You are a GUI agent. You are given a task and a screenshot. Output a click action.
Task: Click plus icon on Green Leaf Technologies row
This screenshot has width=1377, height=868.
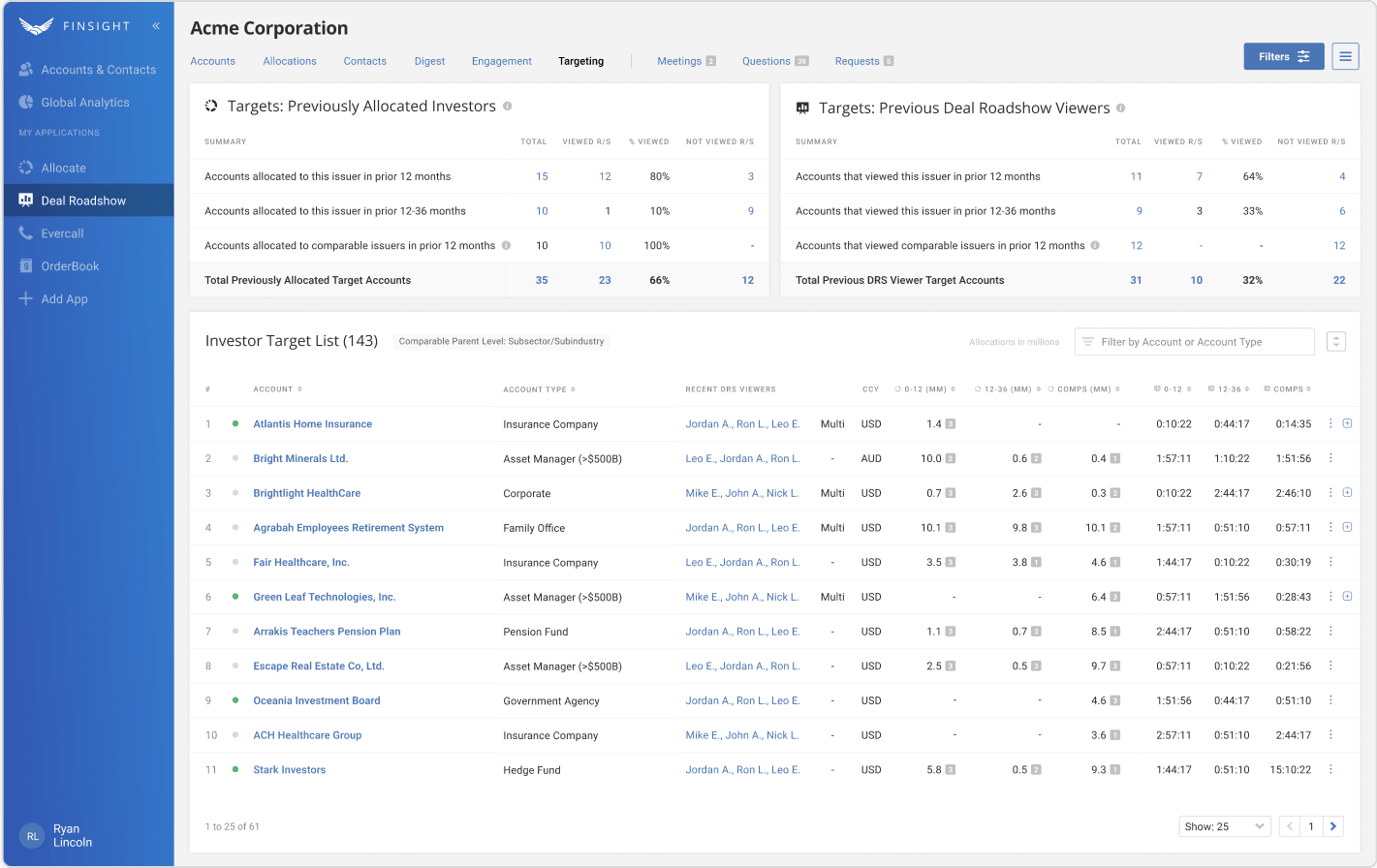[1347, 596]
